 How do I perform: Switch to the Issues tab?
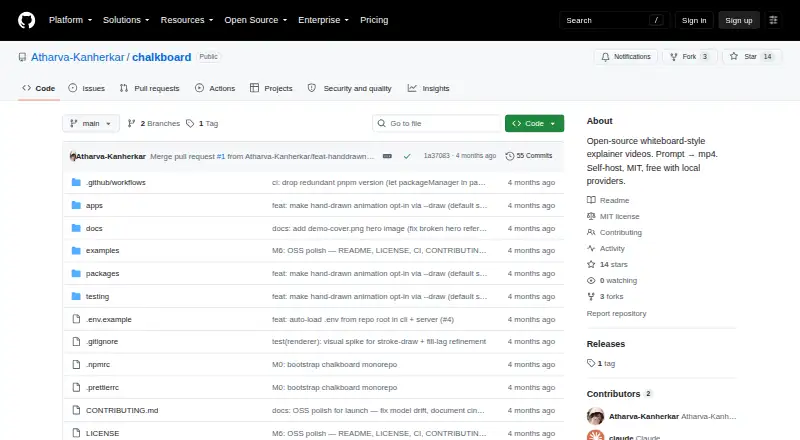tap(87, 88)
